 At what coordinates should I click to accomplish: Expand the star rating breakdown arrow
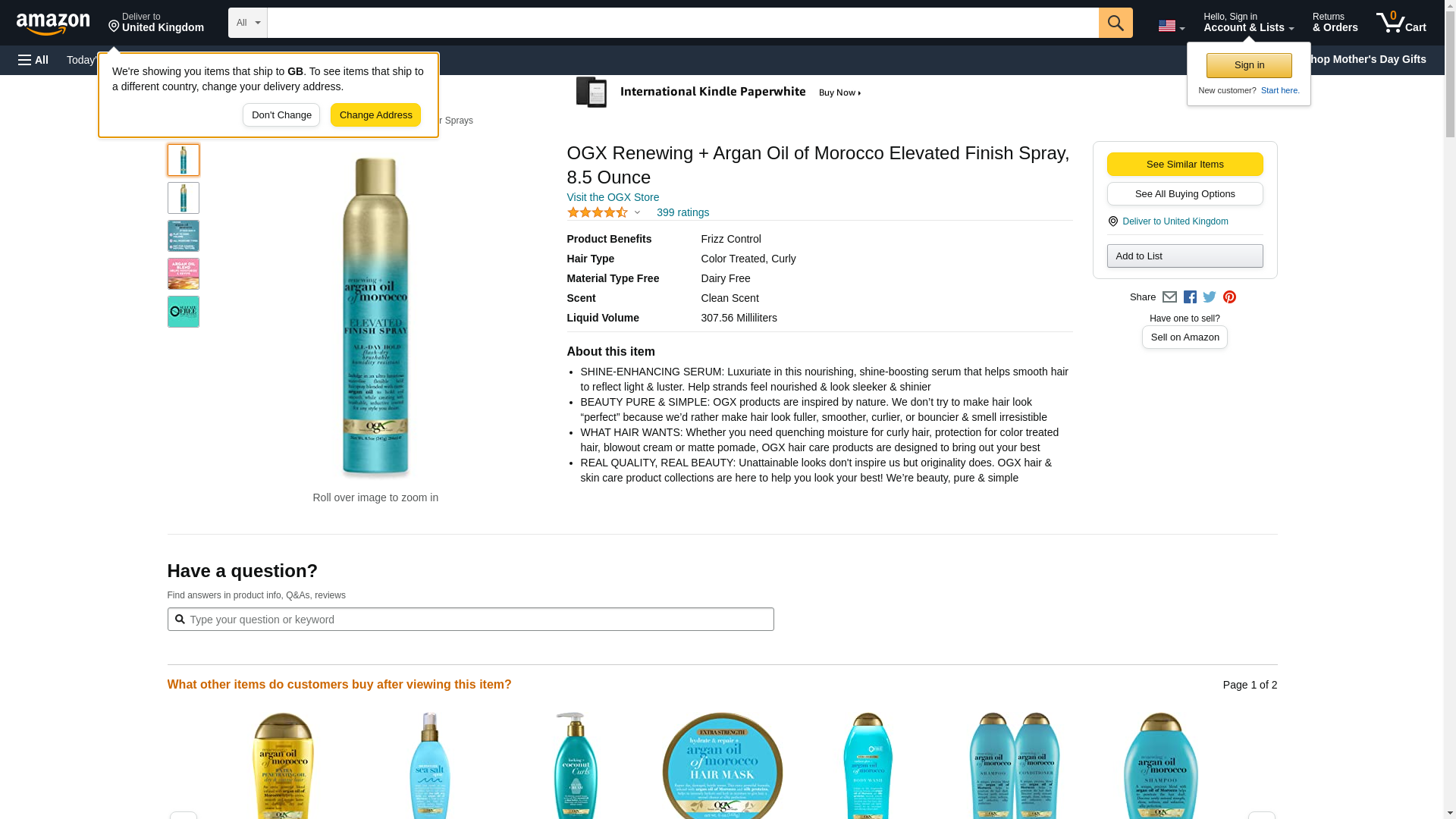[637, 213]
